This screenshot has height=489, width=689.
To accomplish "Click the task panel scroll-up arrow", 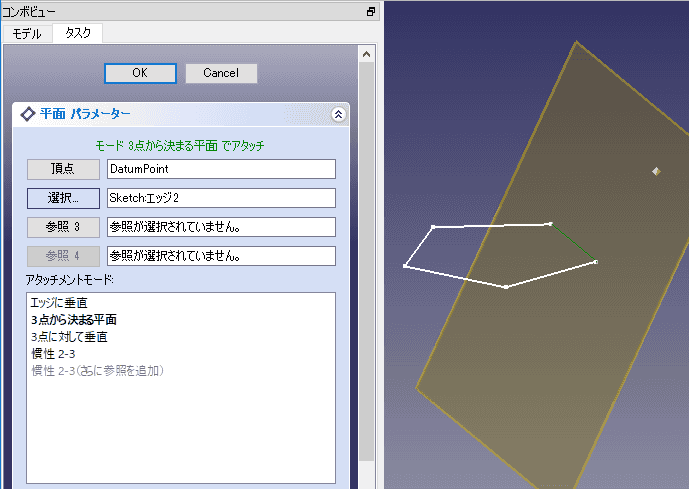I will (366, 54).
